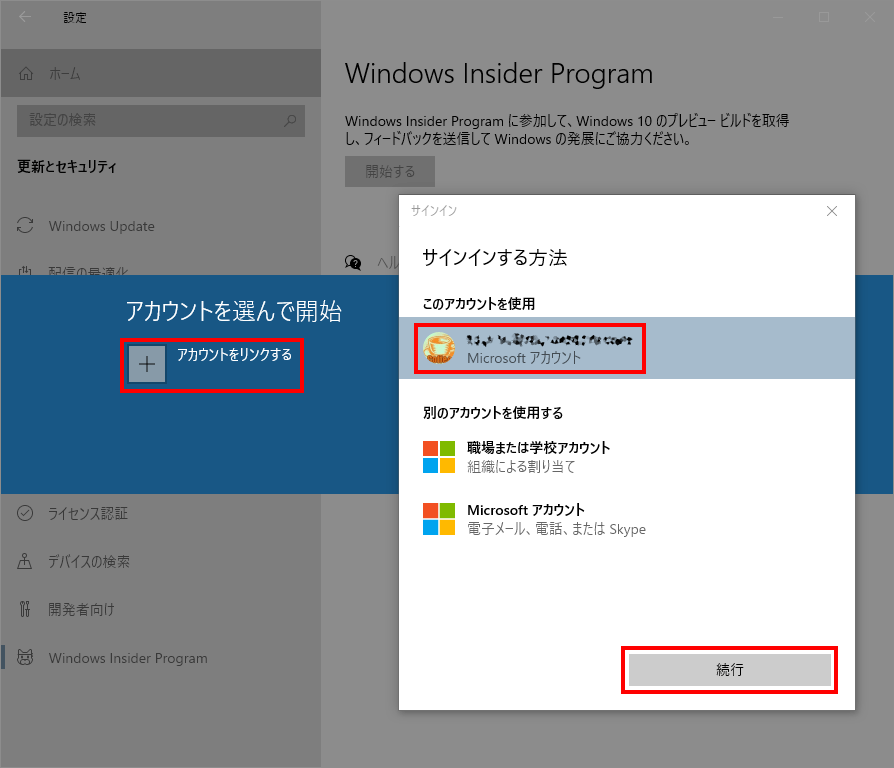
Task: Click Windows Insider Program page title
Action: (x=499, y=74)
